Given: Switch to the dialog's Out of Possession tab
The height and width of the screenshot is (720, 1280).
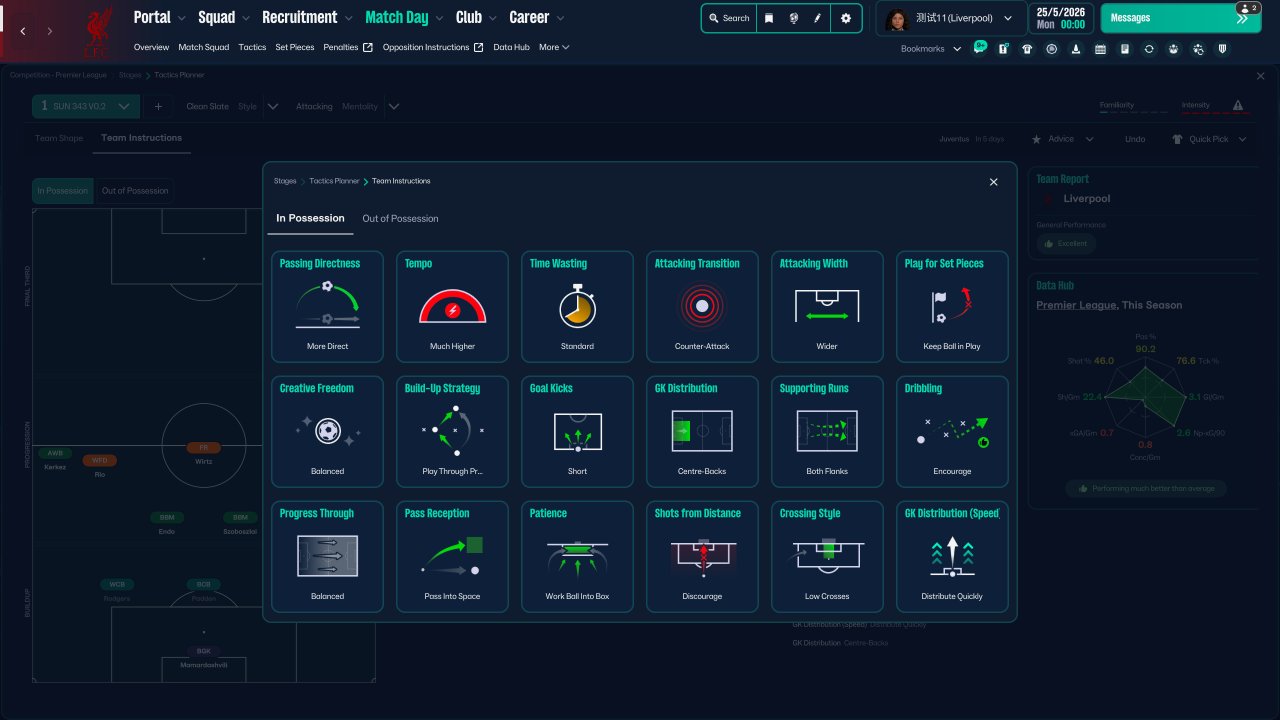Looking at the screenshot, I should coord(400,218).
